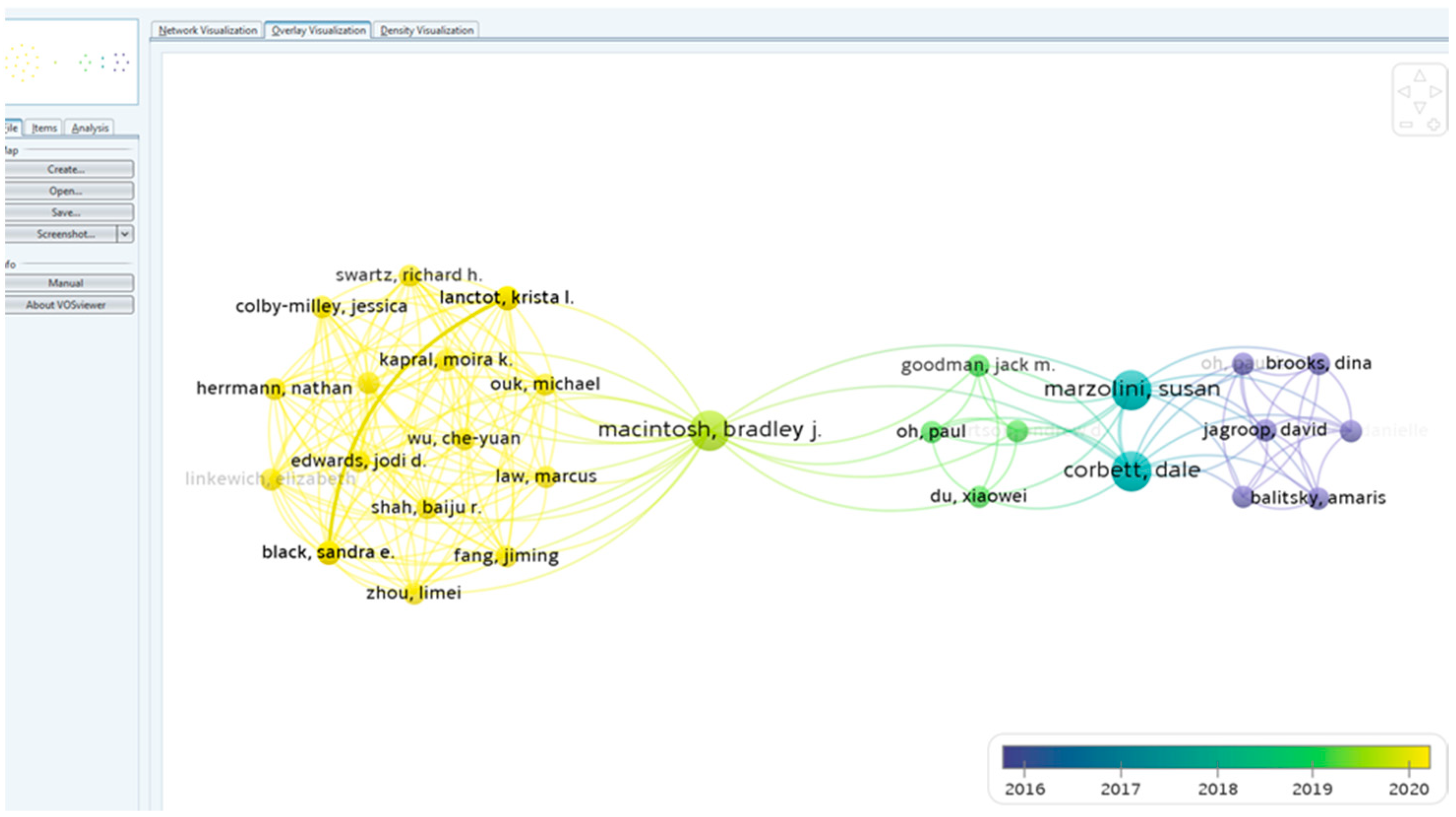Select the macintosh, bradley j. node
1456x817 pixels.
point(710,430)
